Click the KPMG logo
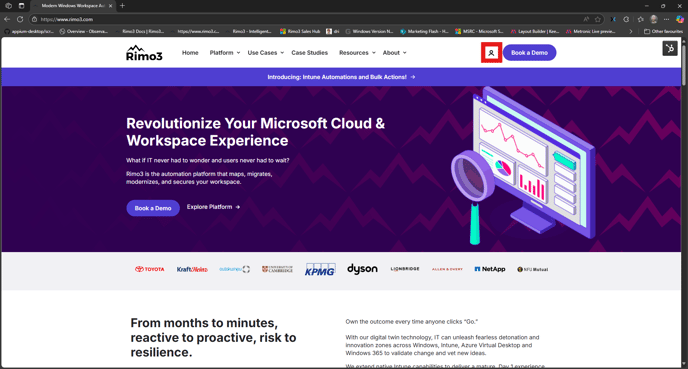 tap(320, 269)
